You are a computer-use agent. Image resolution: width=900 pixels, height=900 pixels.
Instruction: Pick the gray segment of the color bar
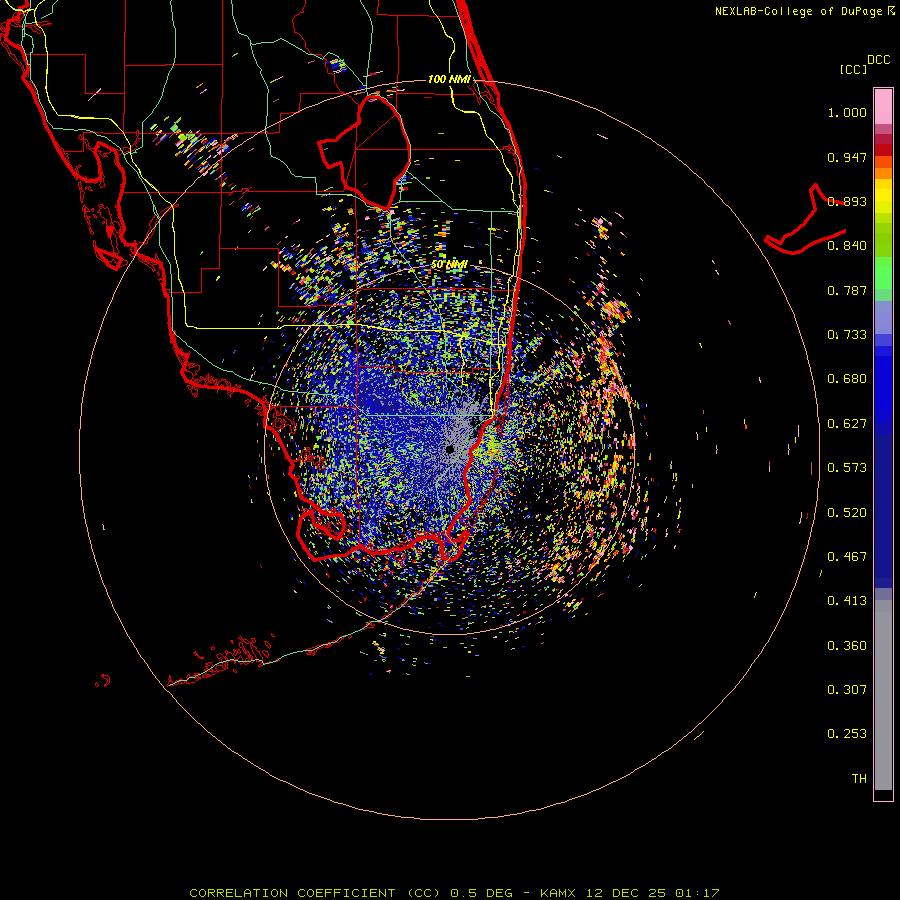[x=883, y=695]
